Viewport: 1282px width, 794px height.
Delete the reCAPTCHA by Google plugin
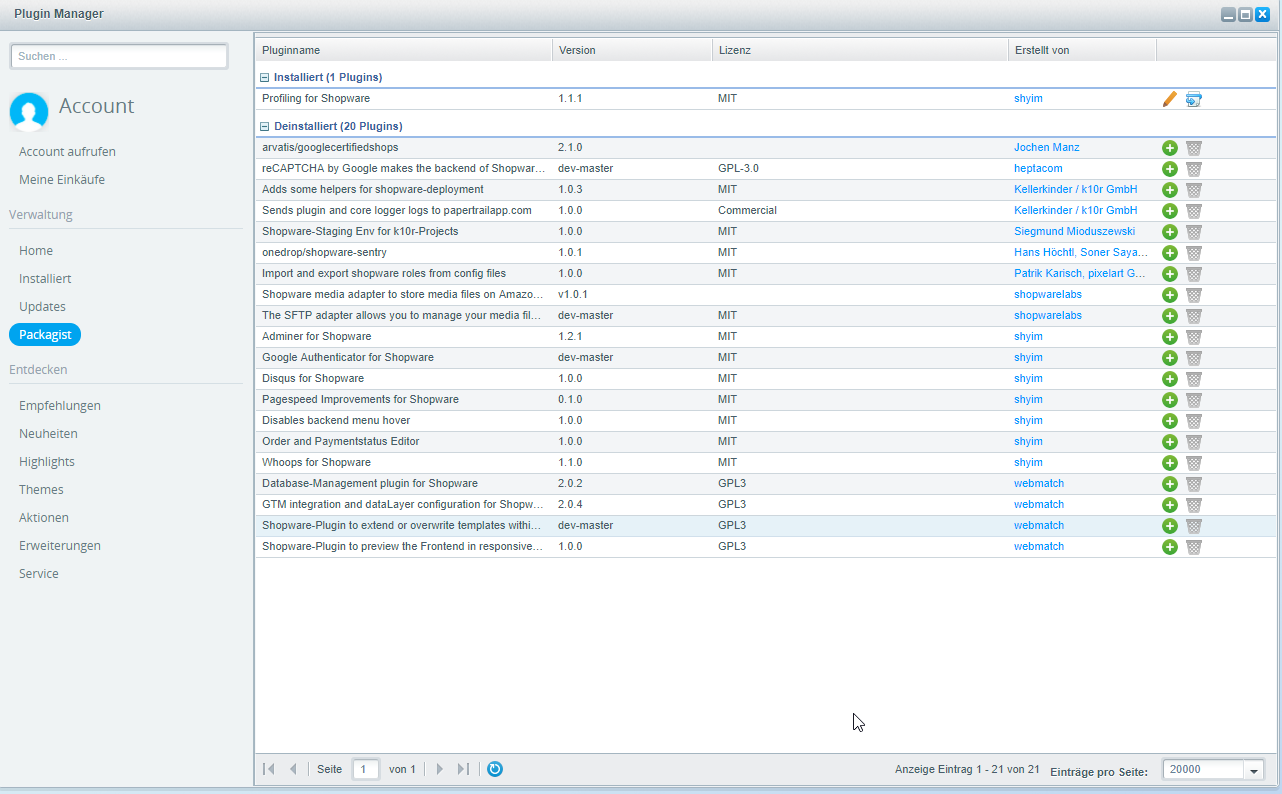tap(1194, 169)
